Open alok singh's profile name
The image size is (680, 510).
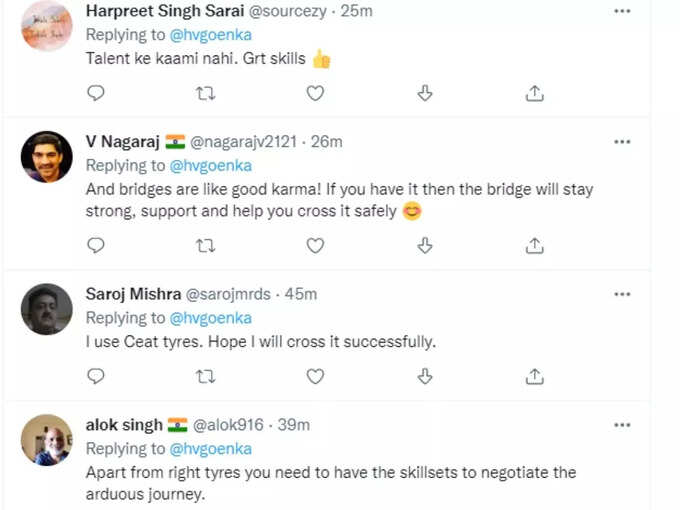click(x=124, y=425)
